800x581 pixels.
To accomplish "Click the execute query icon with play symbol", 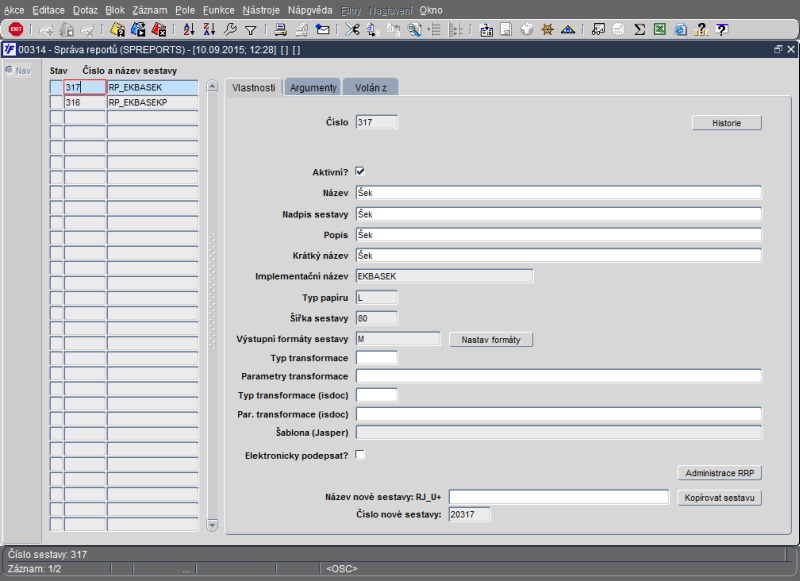I will click(138, 30).
